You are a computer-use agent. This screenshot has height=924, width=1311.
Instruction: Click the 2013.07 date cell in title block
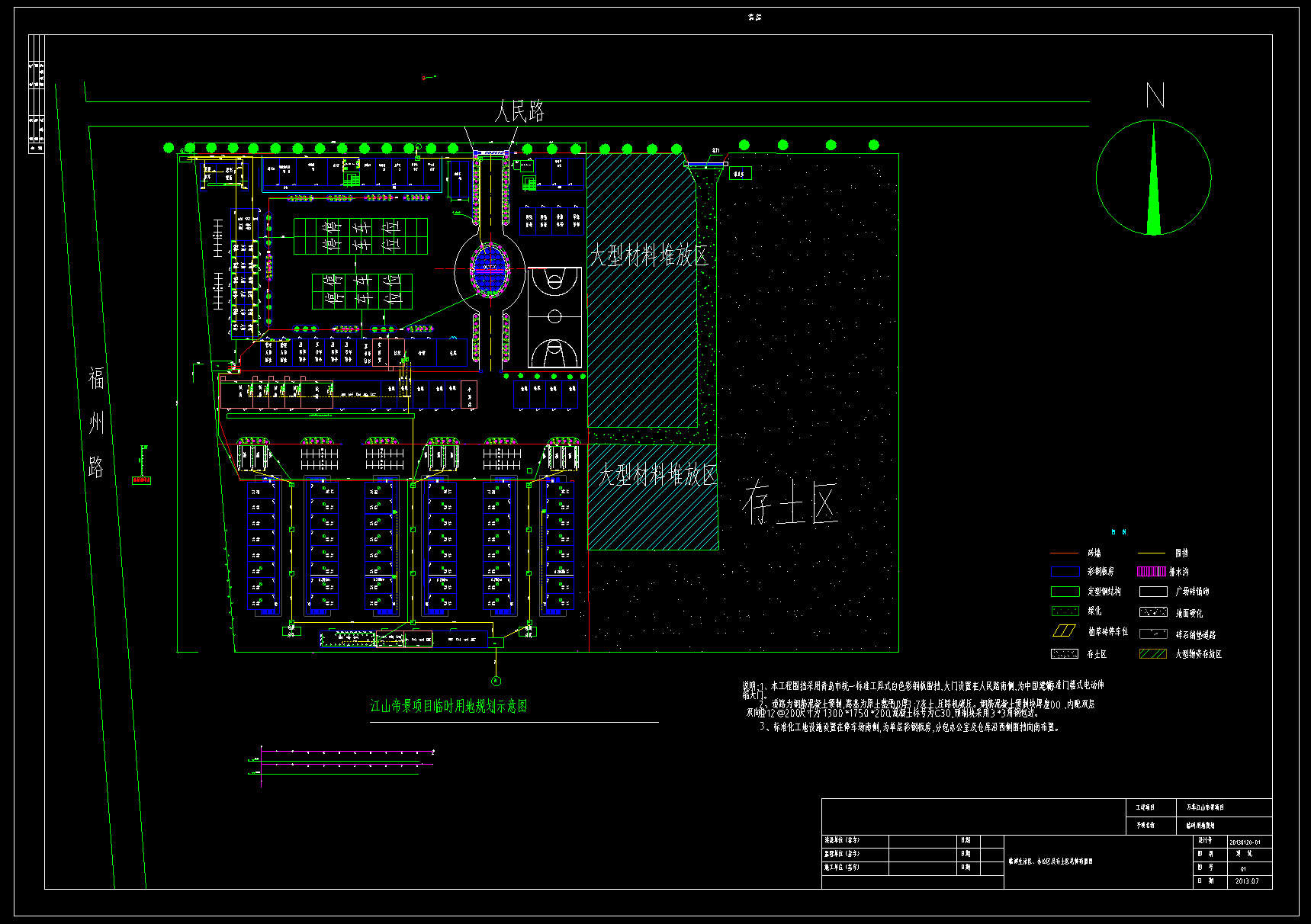click(1248, 881)
